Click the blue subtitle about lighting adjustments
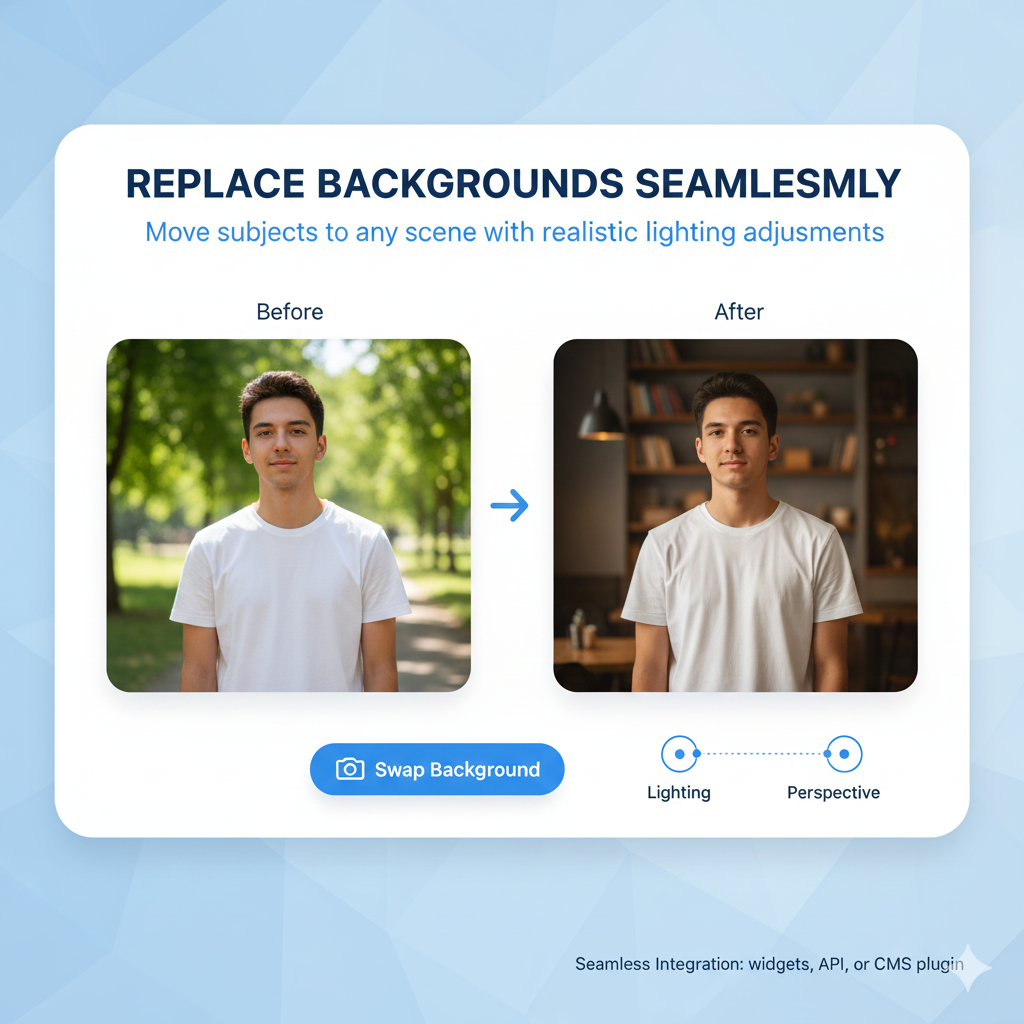This screenshot has width=1024, height=1024. coord(515,232)
